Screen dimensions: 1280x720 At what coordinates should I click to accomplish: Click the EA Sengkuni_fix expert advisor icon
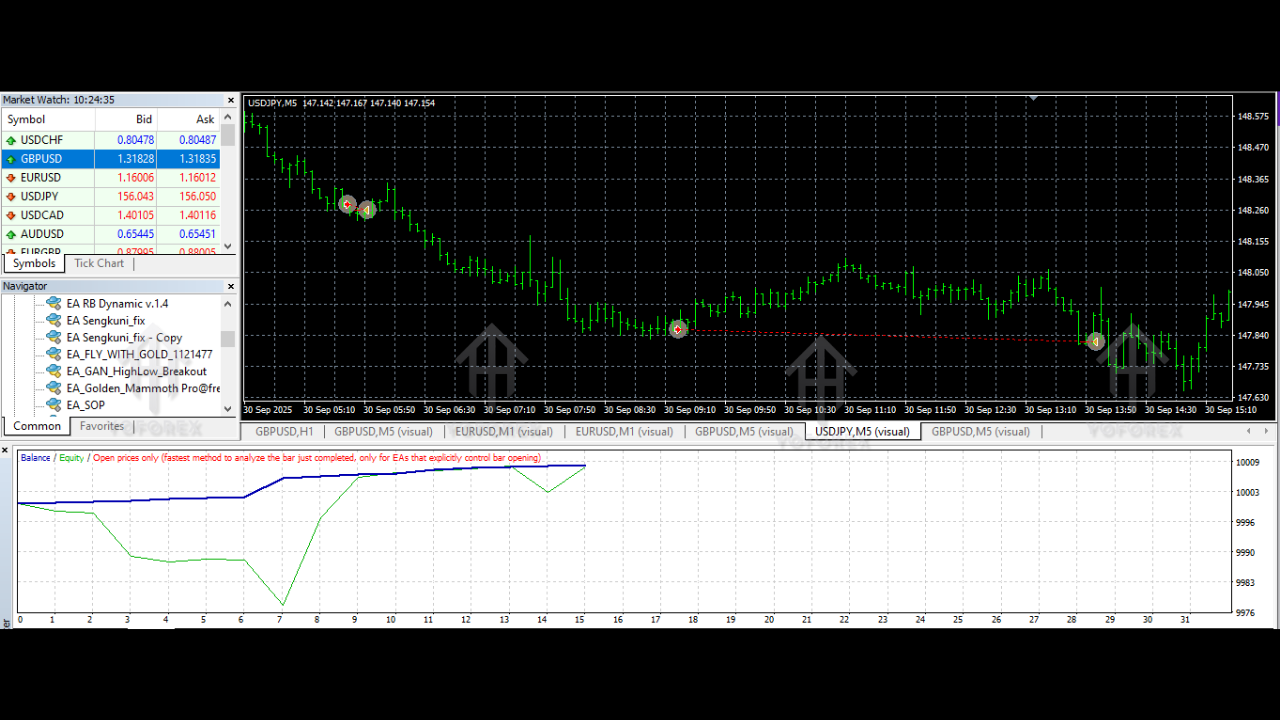pyautogui.click(x=53, y=320)
